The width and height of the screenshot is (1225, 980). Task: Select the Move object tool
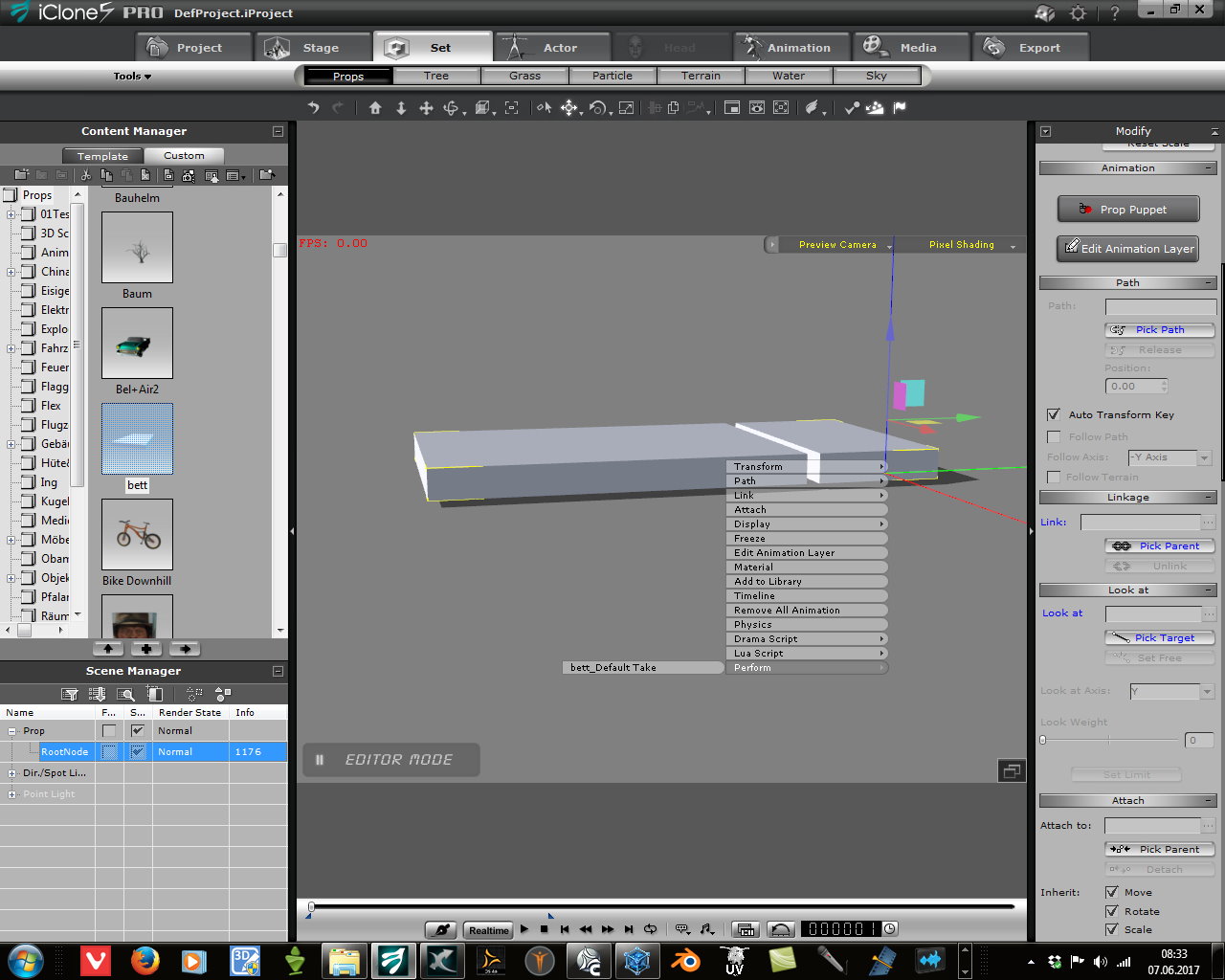pos(569,108)
